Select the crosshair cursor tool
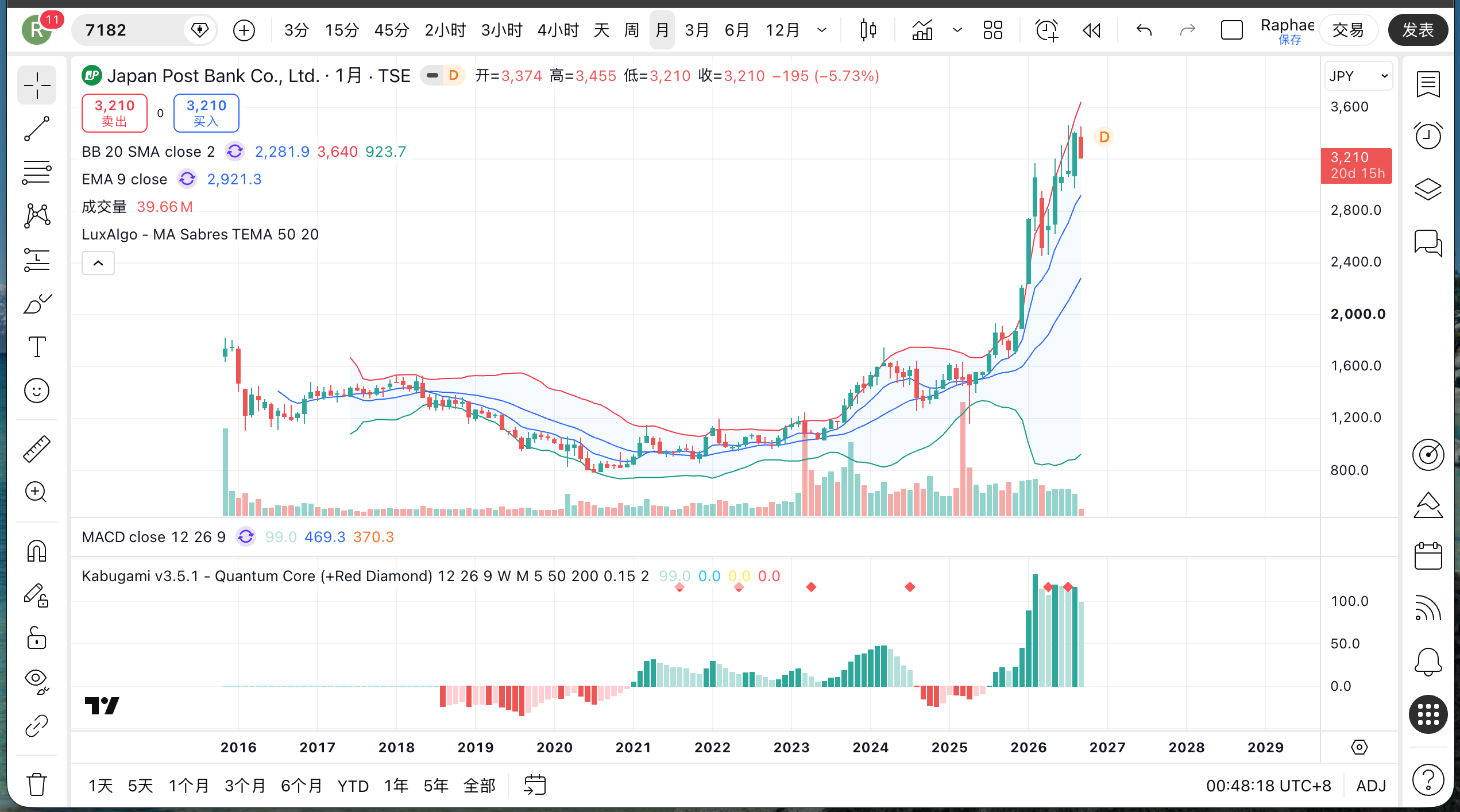The width and height of the screenshot is (1460, 812). click(x=37, y=86)
